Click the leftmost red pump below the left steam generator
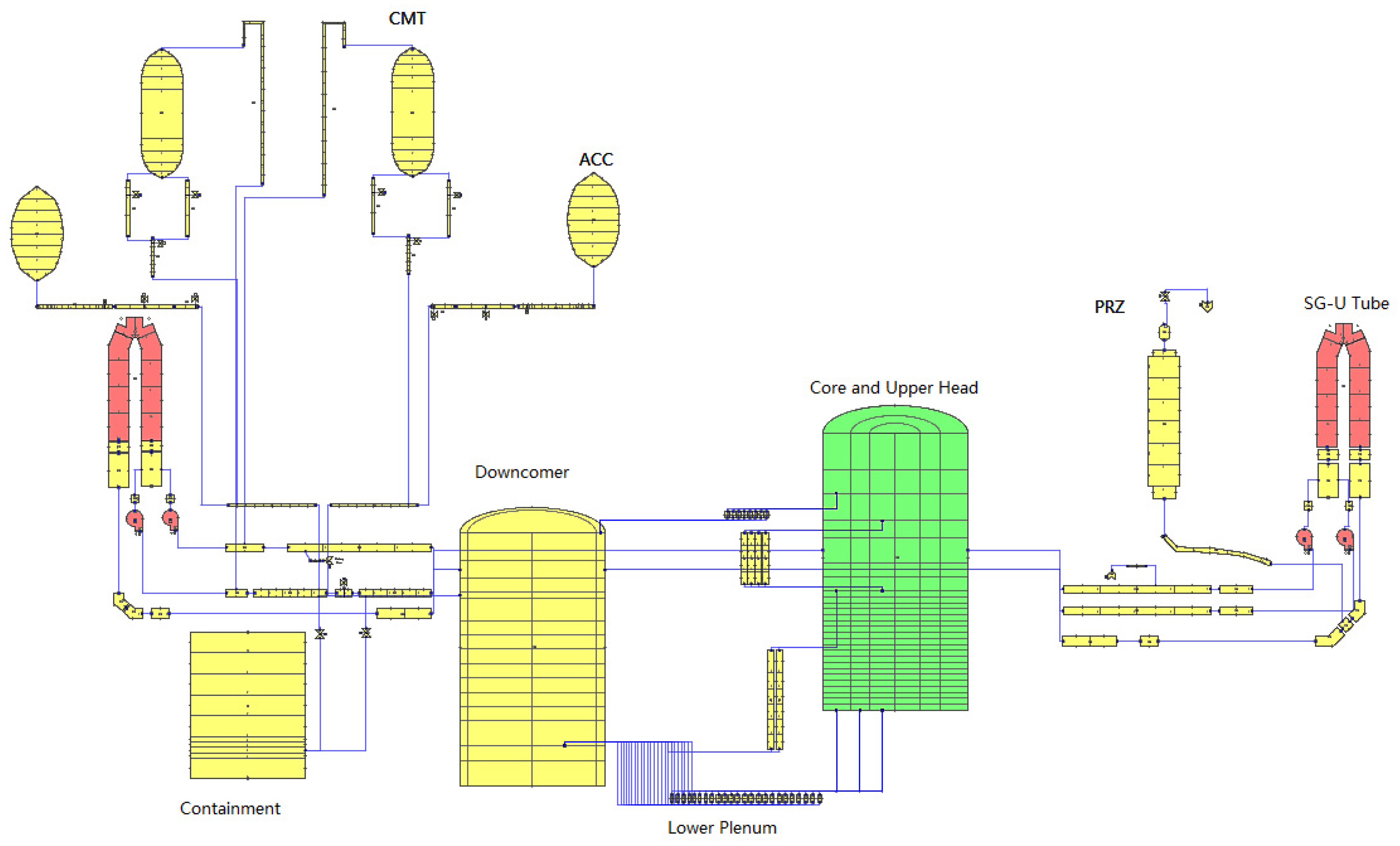 tap(134, 519)
